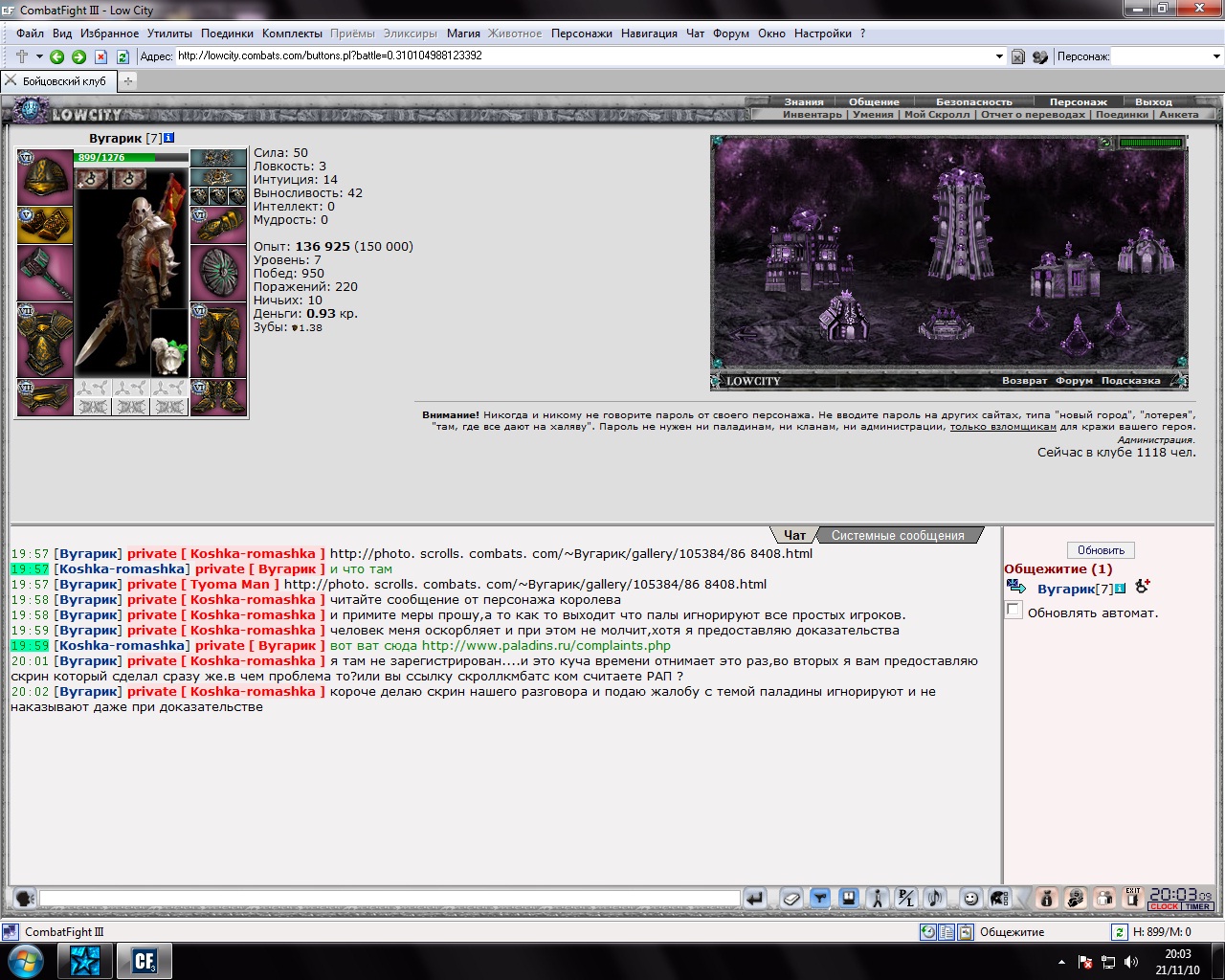The height and width of the screenshot is (980, 1225).
Task: Click the green 899/1276 health bar
Action: coord(132,157)
